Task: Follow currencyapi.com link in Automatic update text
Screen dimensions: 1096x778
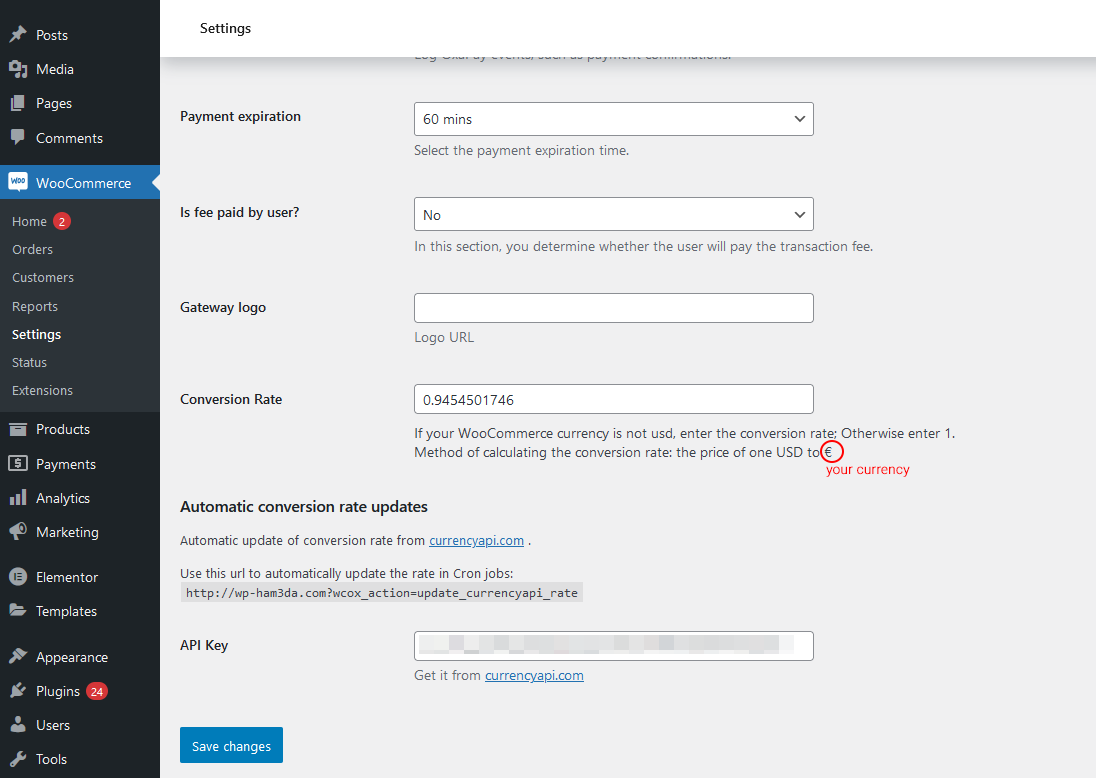Action: (476, 540)
